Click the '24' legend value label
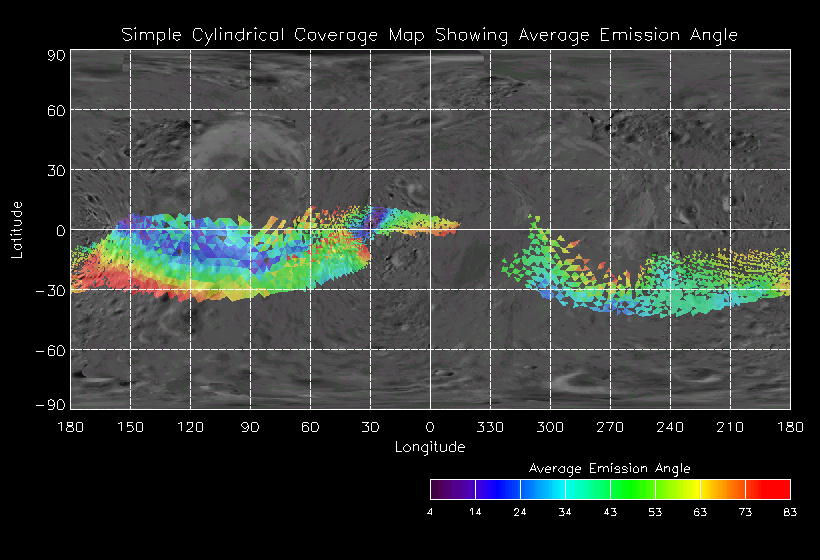 520,512
